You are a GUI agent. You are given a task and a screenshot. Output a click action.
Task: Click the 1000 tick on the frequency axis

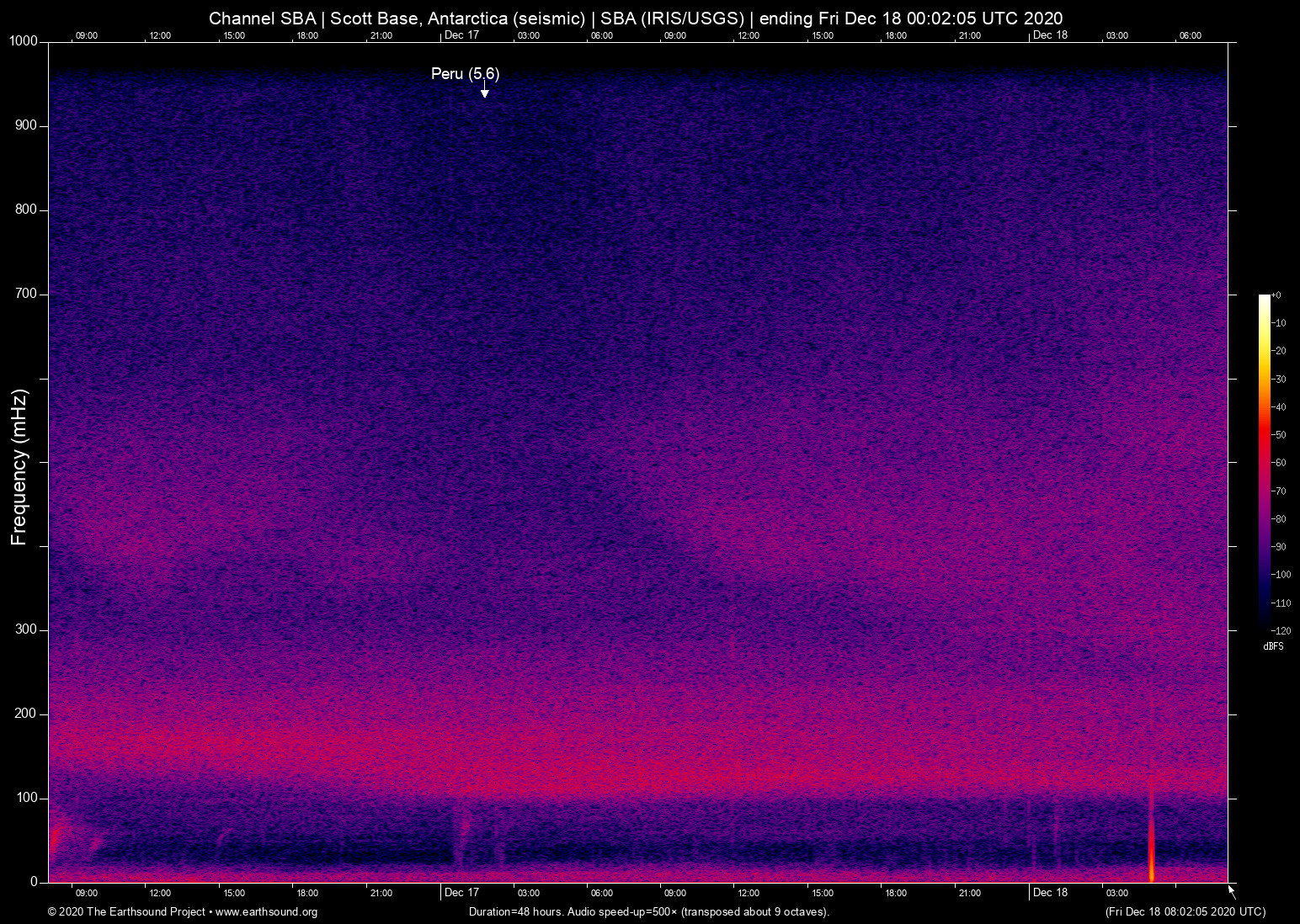(24, 41)
